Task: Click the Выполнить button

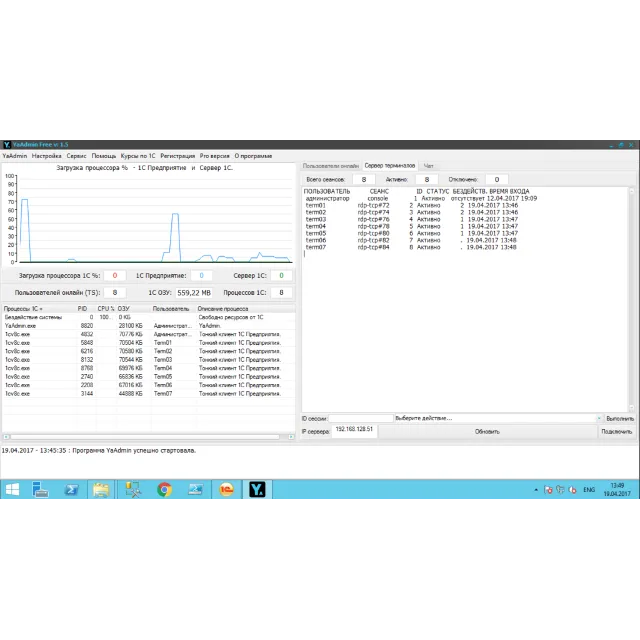Action: click(620, 418)
